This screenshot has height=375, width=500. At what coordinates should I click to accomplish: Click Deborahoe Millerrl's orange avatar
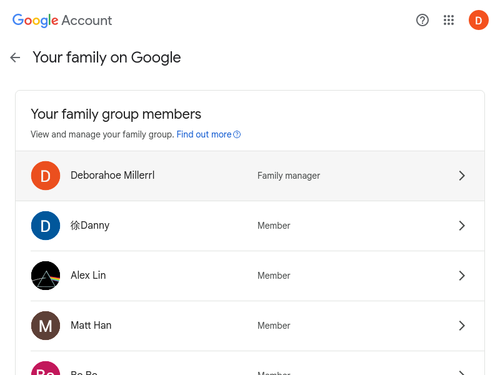pos(46,176)
